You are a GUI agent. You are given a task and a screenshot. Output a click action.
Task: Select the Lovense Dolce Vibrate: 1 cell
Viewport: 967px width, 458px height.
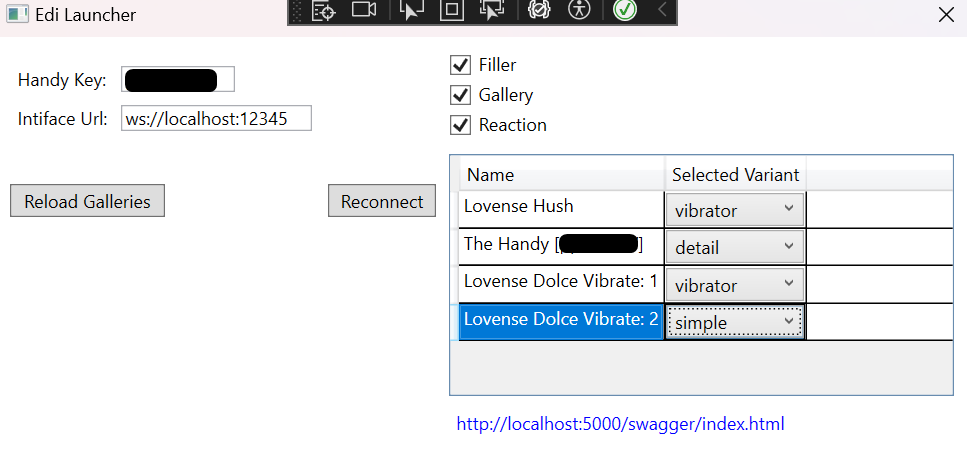[x=561, y=282]
